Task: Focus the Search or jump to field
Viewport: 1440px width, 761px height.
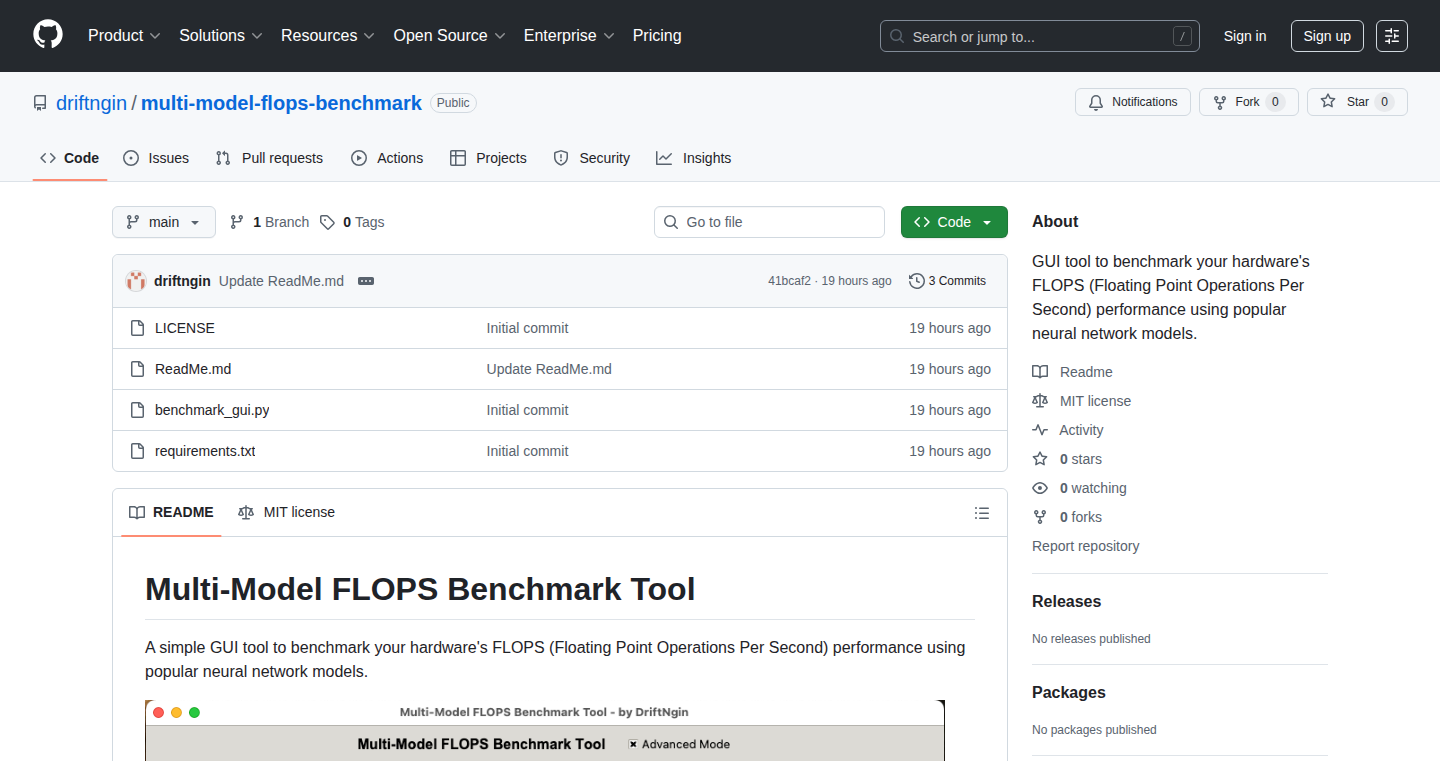Action: tap(1040, 36)
